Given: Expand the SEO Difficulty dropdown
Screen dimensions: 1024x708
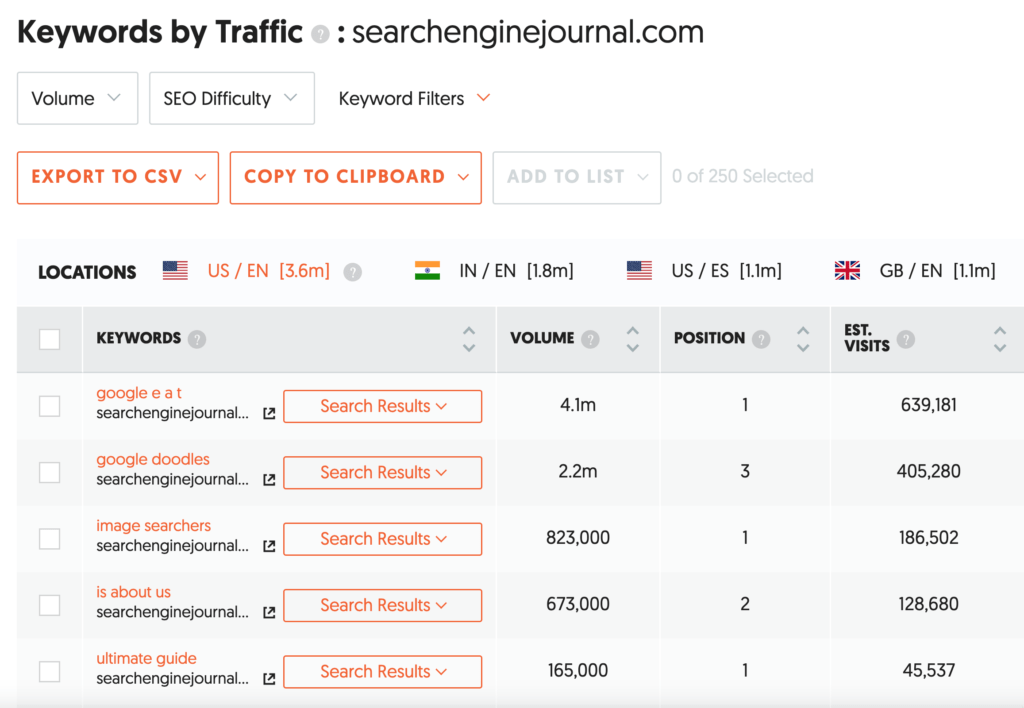Looking at the screenshot, I should 231,98.
